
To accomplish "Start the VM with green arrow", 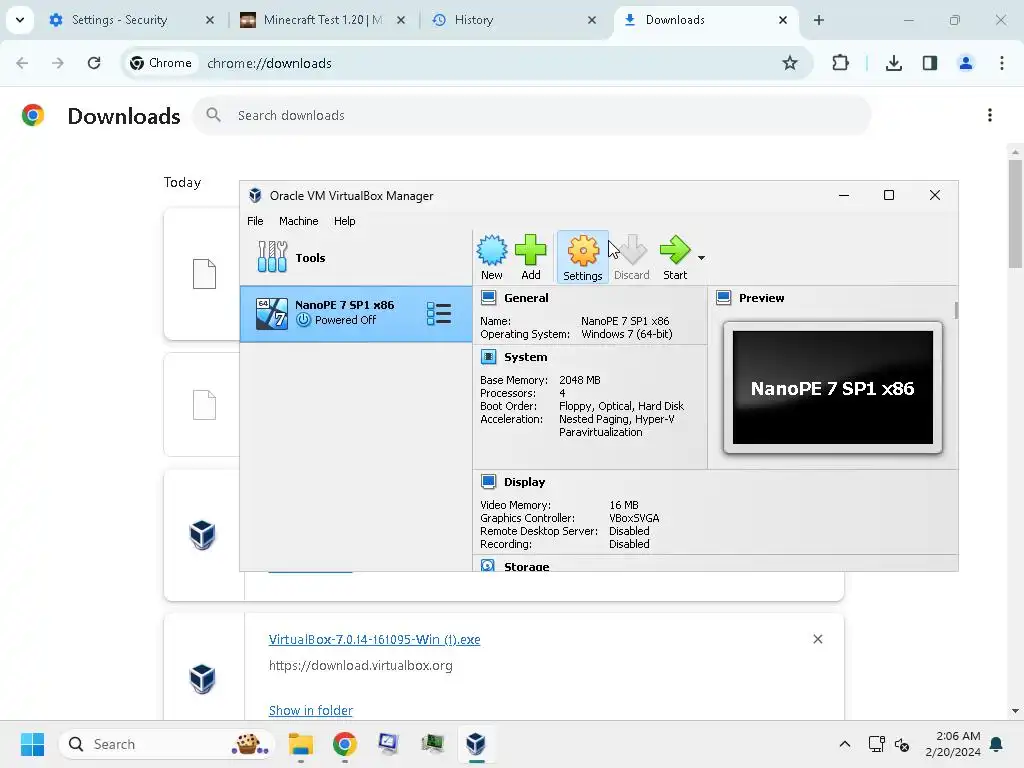I will click(675, 257).
